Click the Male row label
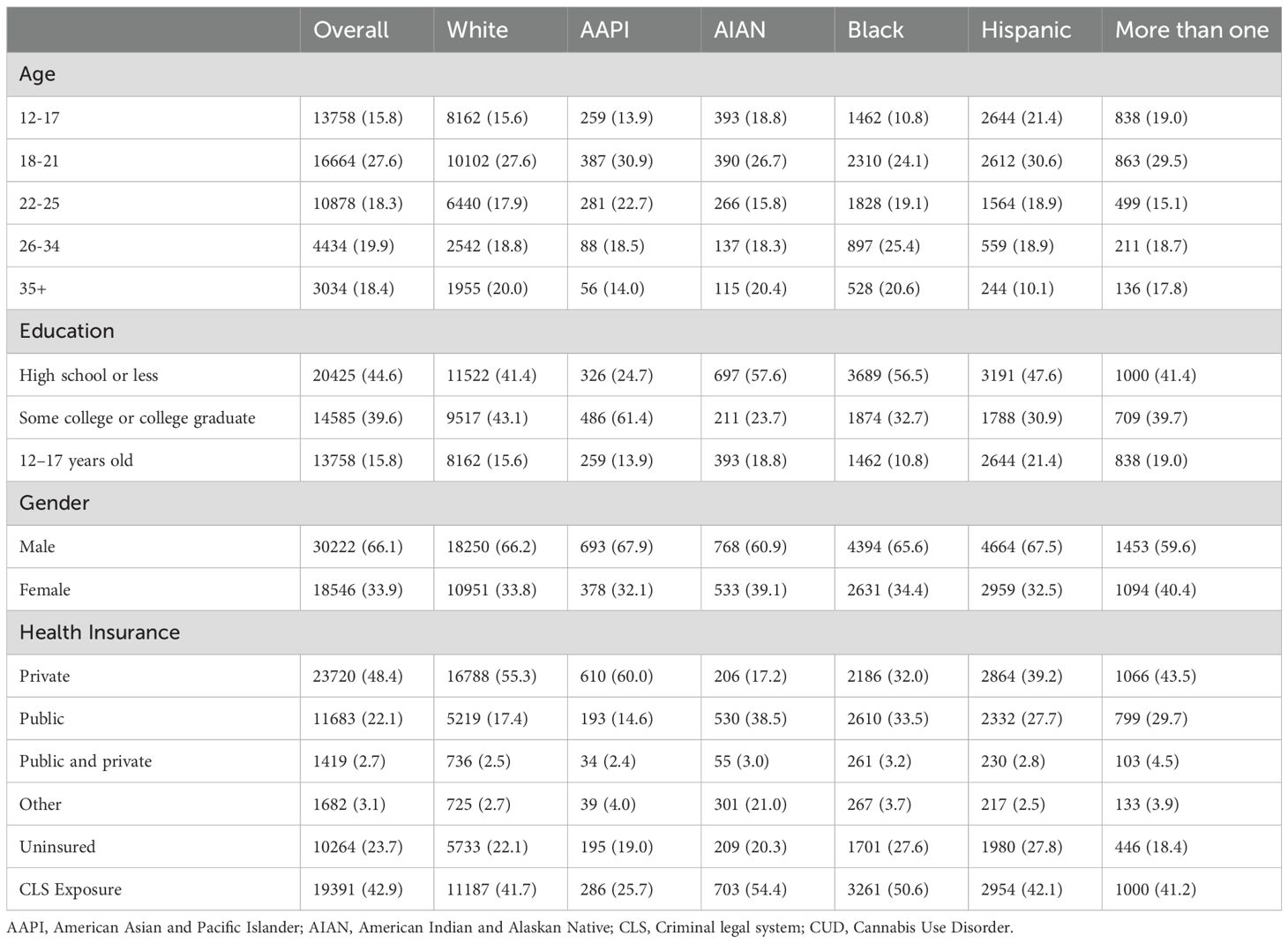Screen dimensions: 1288x943 [37, 547]
